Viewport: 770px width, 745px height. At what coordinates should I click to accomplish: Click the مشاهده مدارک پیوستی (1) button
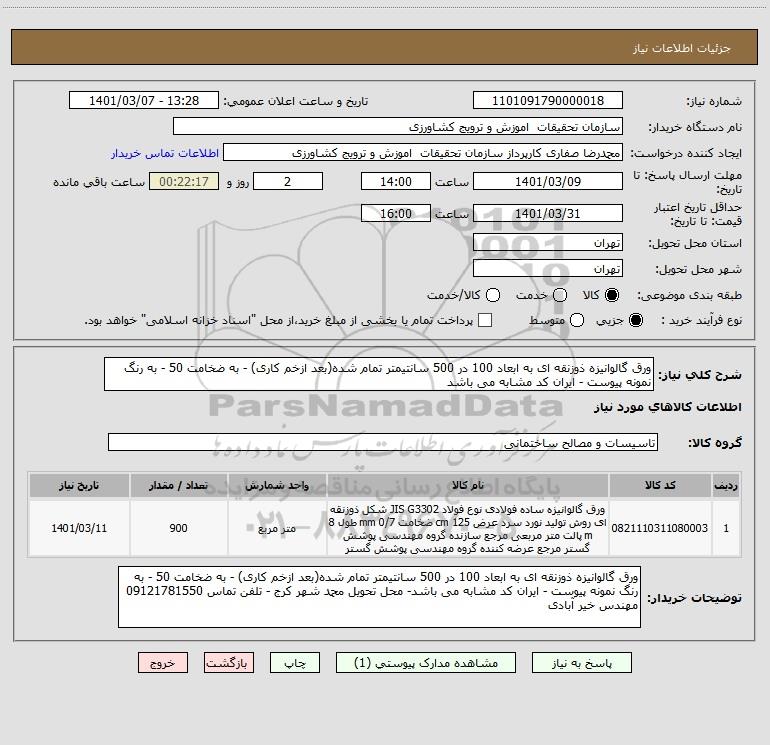tap(426, 663)
